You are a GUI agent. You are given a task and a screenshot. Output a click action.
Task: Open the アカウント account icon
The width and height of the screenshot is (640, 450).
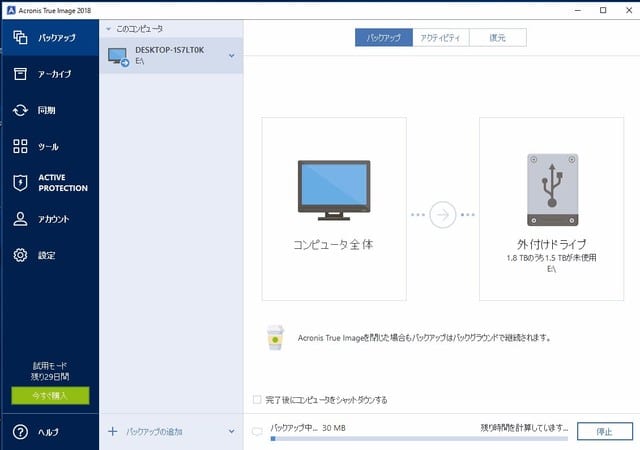pyautogui.click(x=20, y=219)
